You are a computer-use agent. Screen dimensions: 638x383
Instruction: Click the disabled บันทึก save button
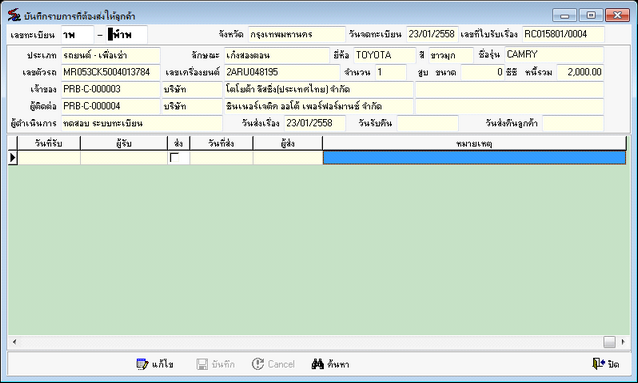[215, 364]
